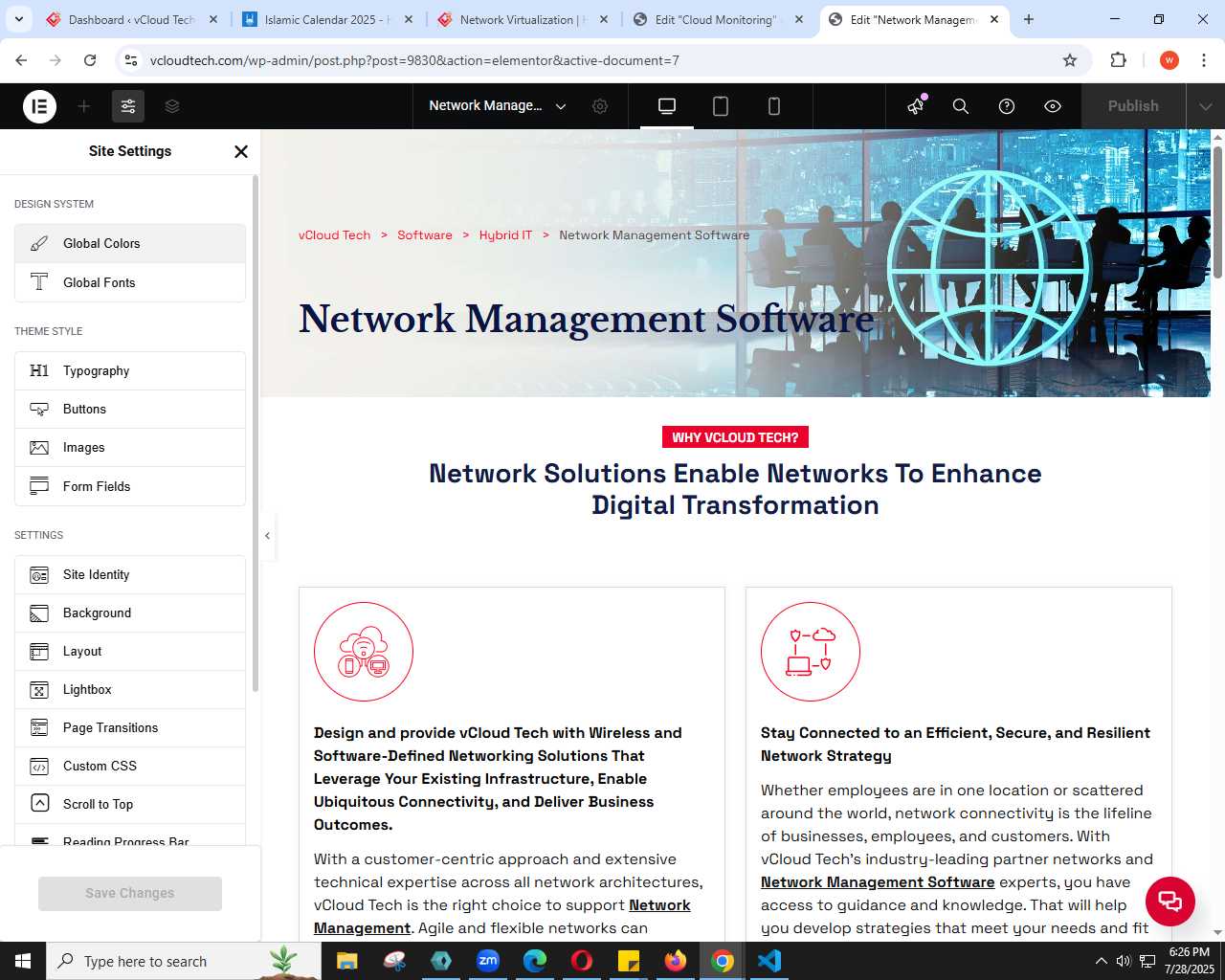
Task: Click the Software breadcrumb link
Action: click(425, 235)
